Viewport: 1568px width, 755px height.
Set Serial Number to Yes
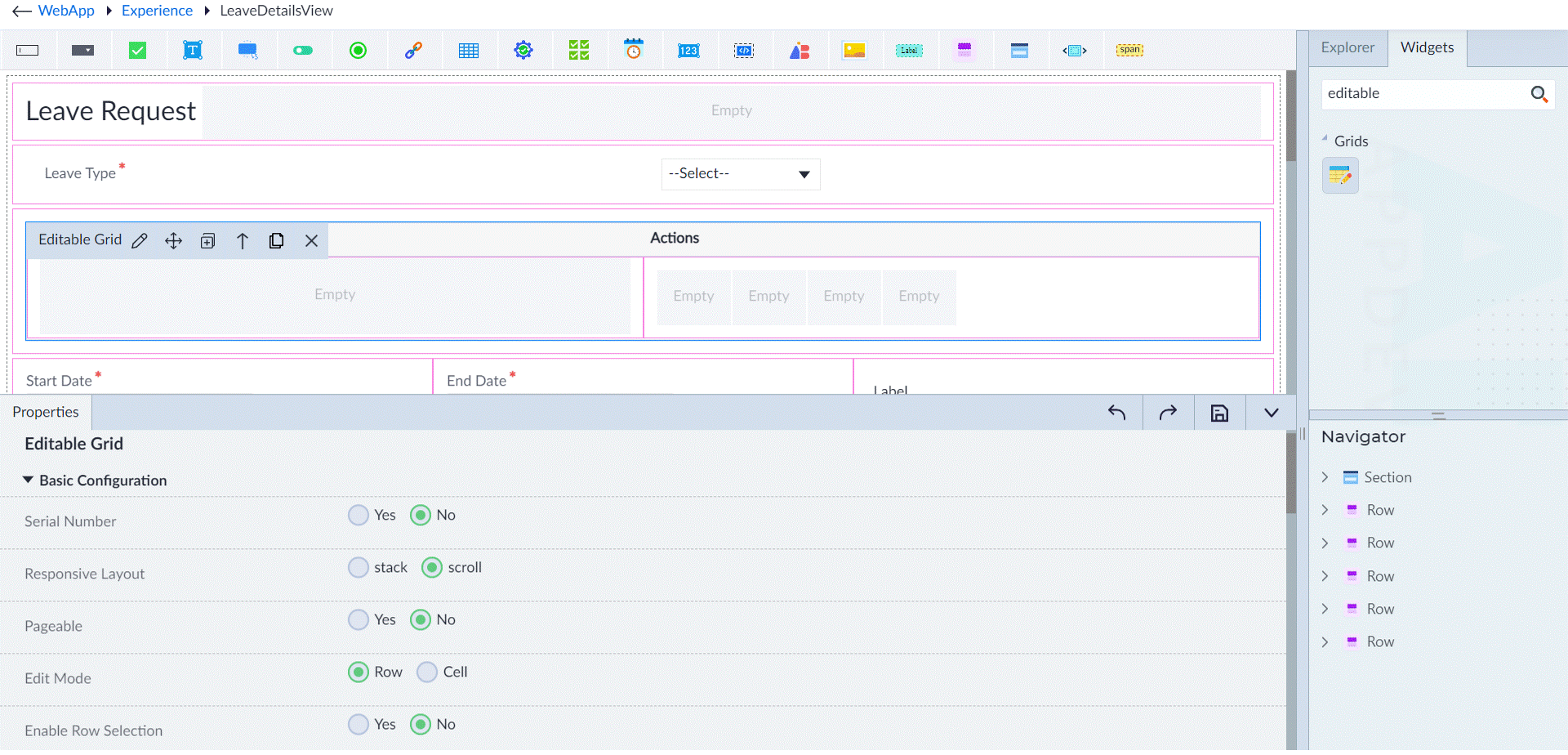(359, 516)
